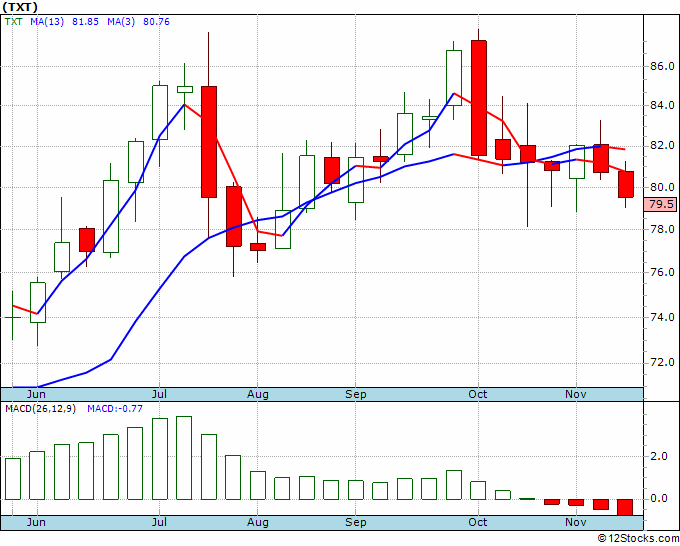Click the 2.0 MACD axis label

[x=659, y=456]
